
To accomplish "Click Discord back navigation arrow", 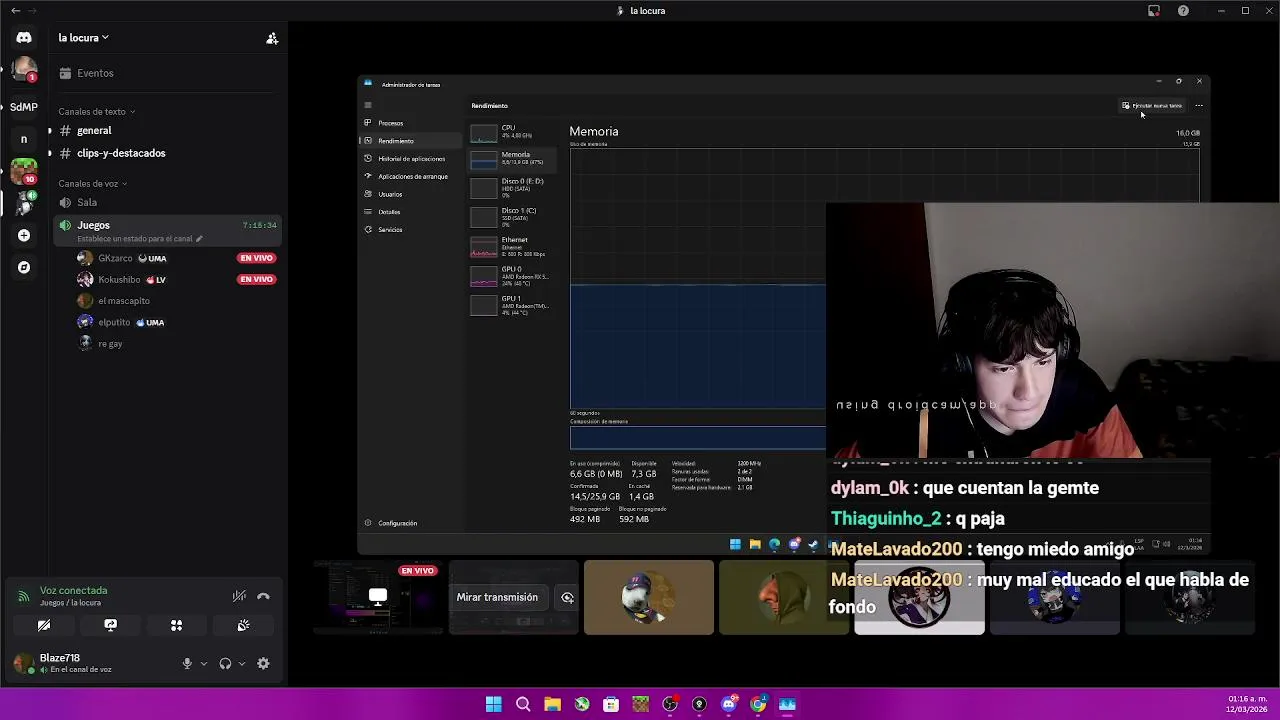I will click(x=15, y=10).
